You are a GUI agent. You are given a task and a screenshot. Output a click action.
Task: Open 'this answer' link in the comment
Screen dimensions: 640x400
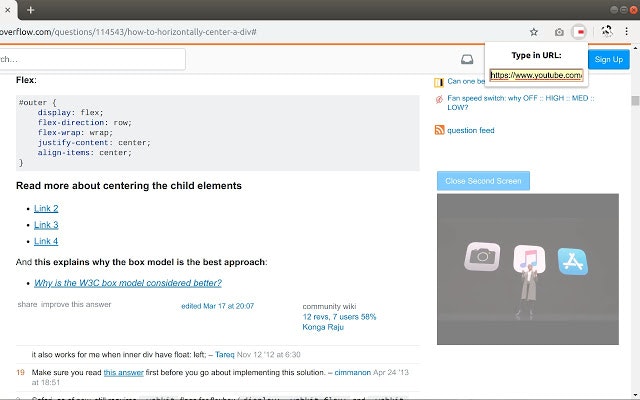[123, 373]
